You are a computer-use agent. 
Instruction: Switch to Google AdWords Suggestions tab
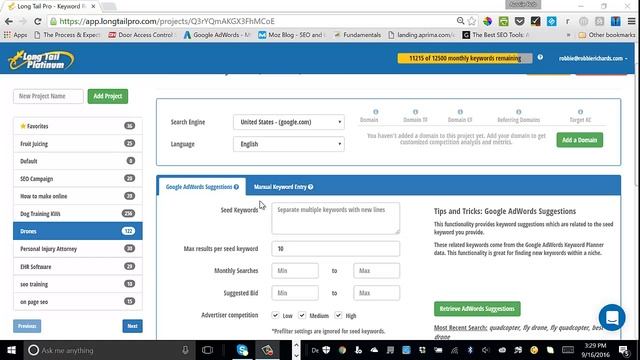point(202,187)
